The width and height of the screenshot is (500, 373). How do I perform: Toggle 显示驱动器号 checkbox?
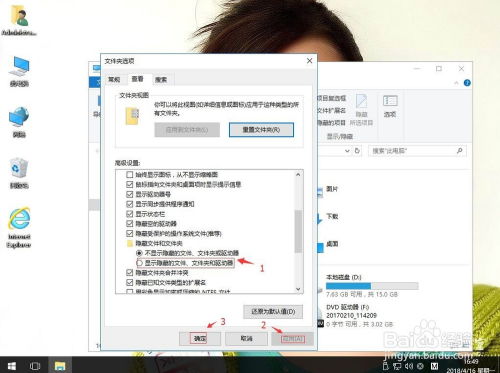point(130,194)
